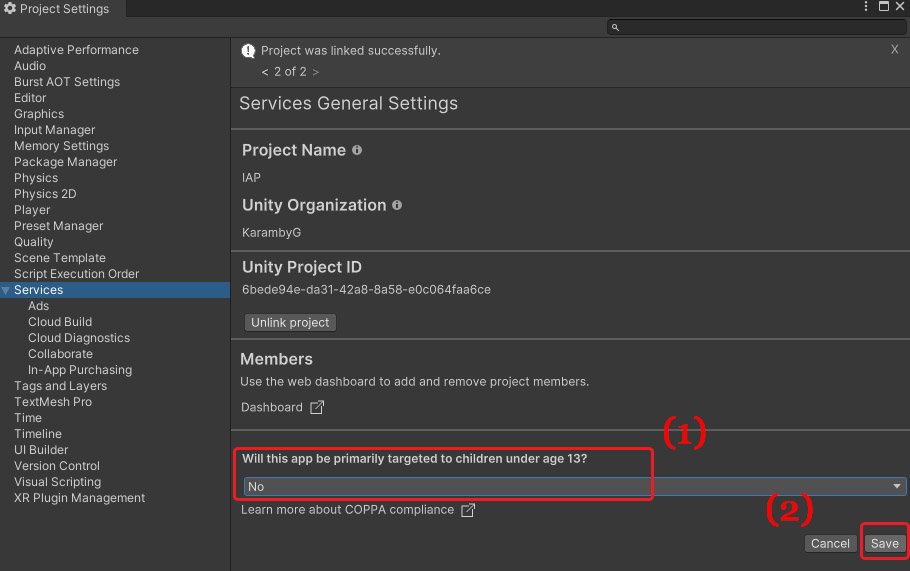Click the search magnifier icon
Image resolution: width=910 pixels, height=571 pixels.
[615, 27]
